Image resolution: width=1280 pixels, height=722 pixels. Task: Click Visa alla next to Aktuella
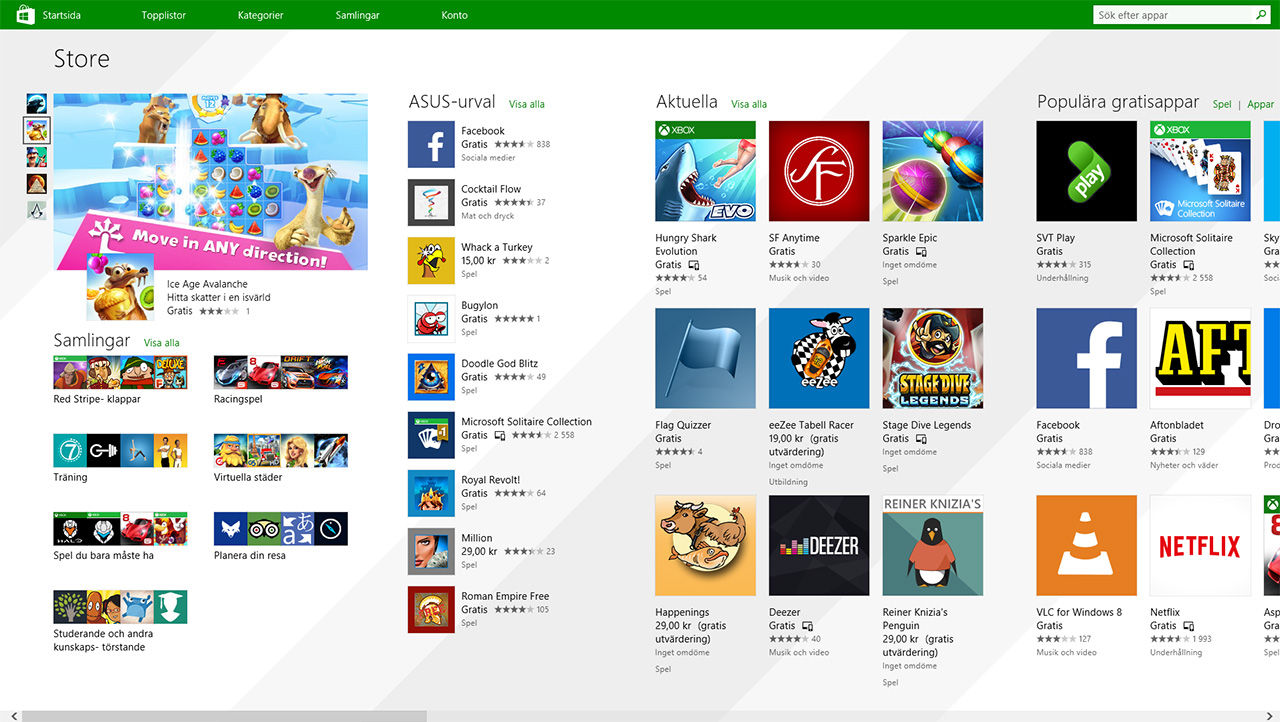[x=748, y=104]
